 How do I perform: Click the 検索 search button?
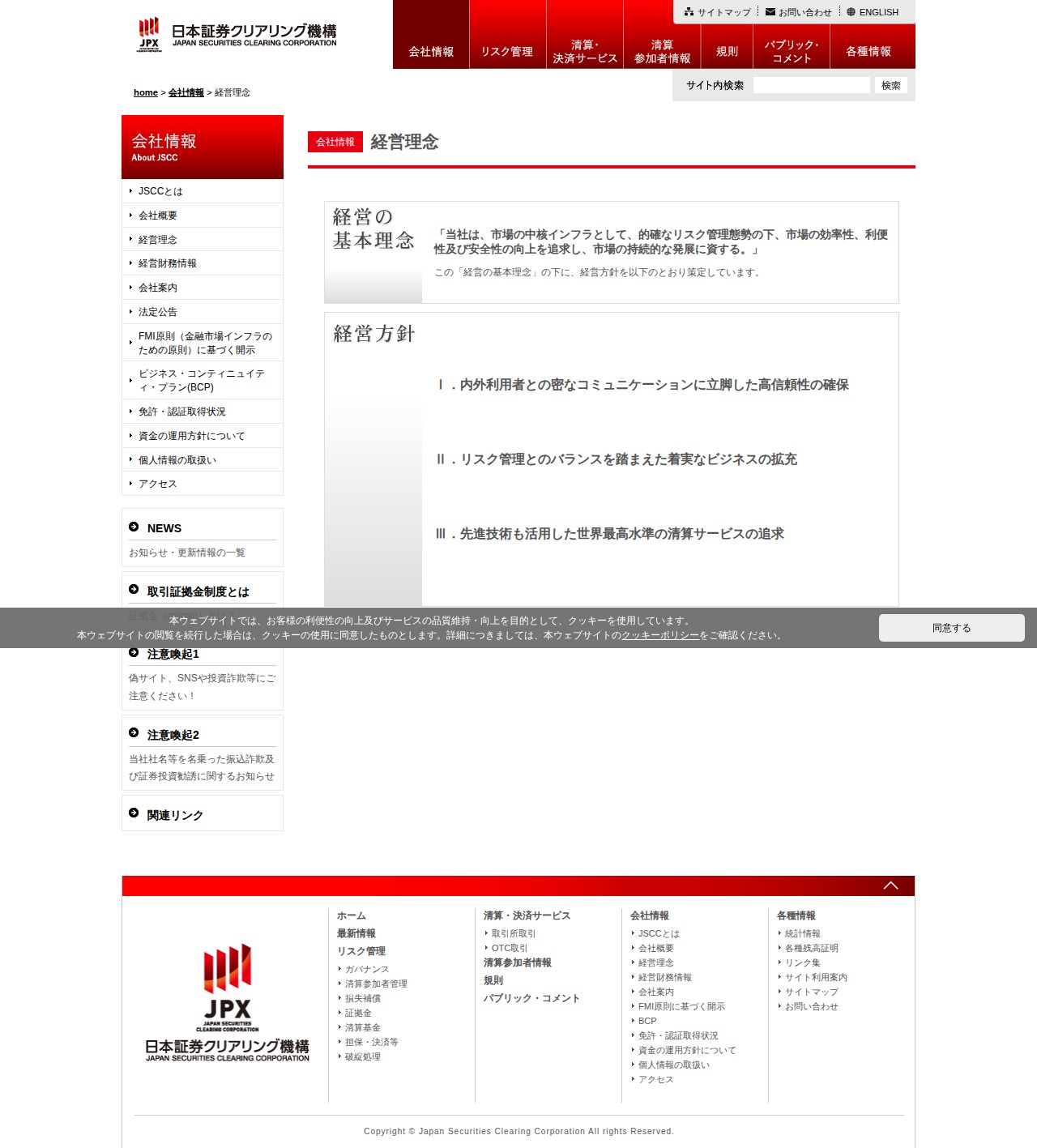click(891, 85)
